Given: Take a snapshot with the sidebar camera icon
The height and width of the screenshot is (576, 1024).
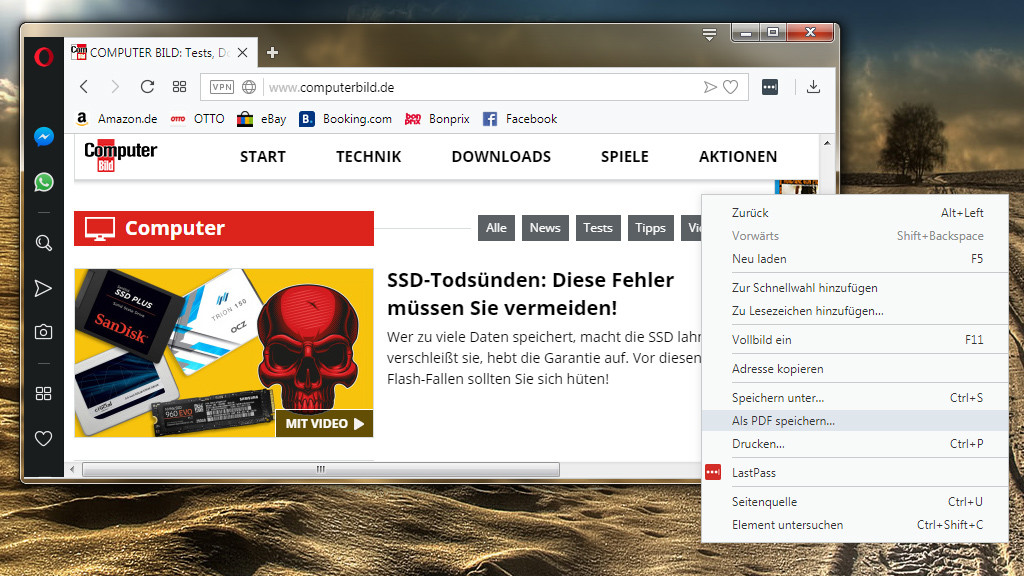Looking at the screenshot, I should [x=43, y=332].
